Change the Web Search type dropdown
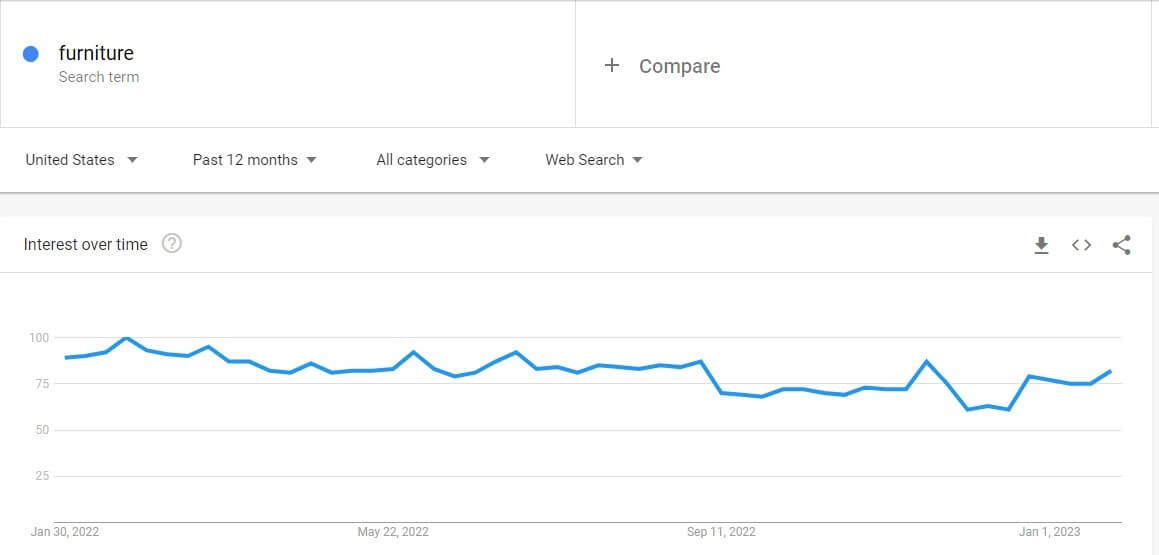1159x555 pixels. coord(594,160)
